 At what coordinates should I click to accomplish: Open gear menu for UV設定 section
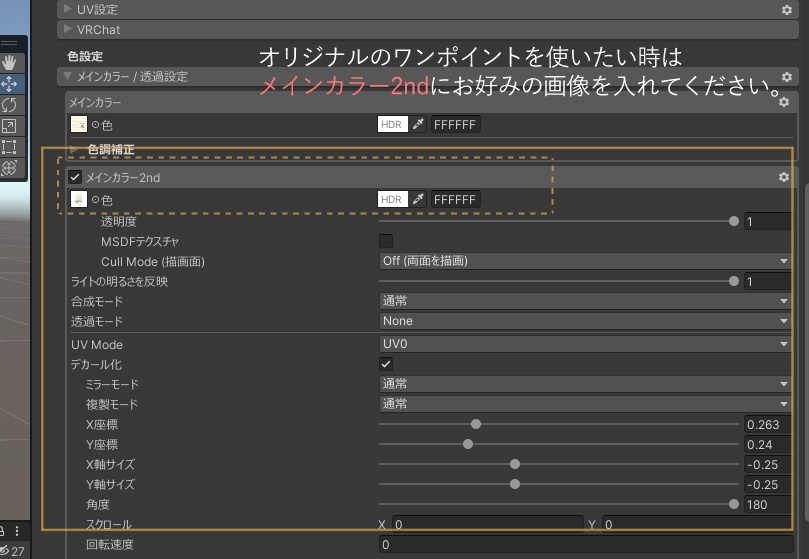tap(786, 10)
